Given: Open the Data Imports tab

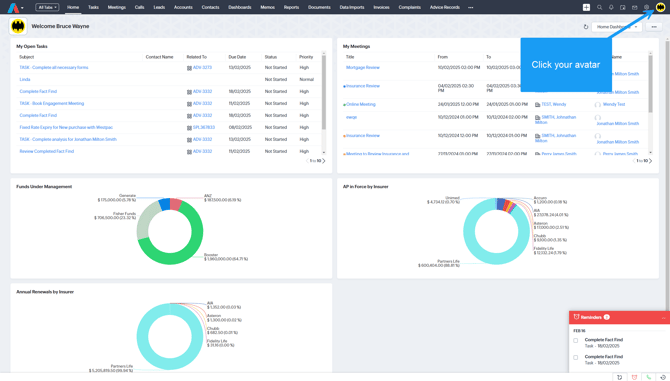Looking at the screenshot, I should (x=352, y=7).
